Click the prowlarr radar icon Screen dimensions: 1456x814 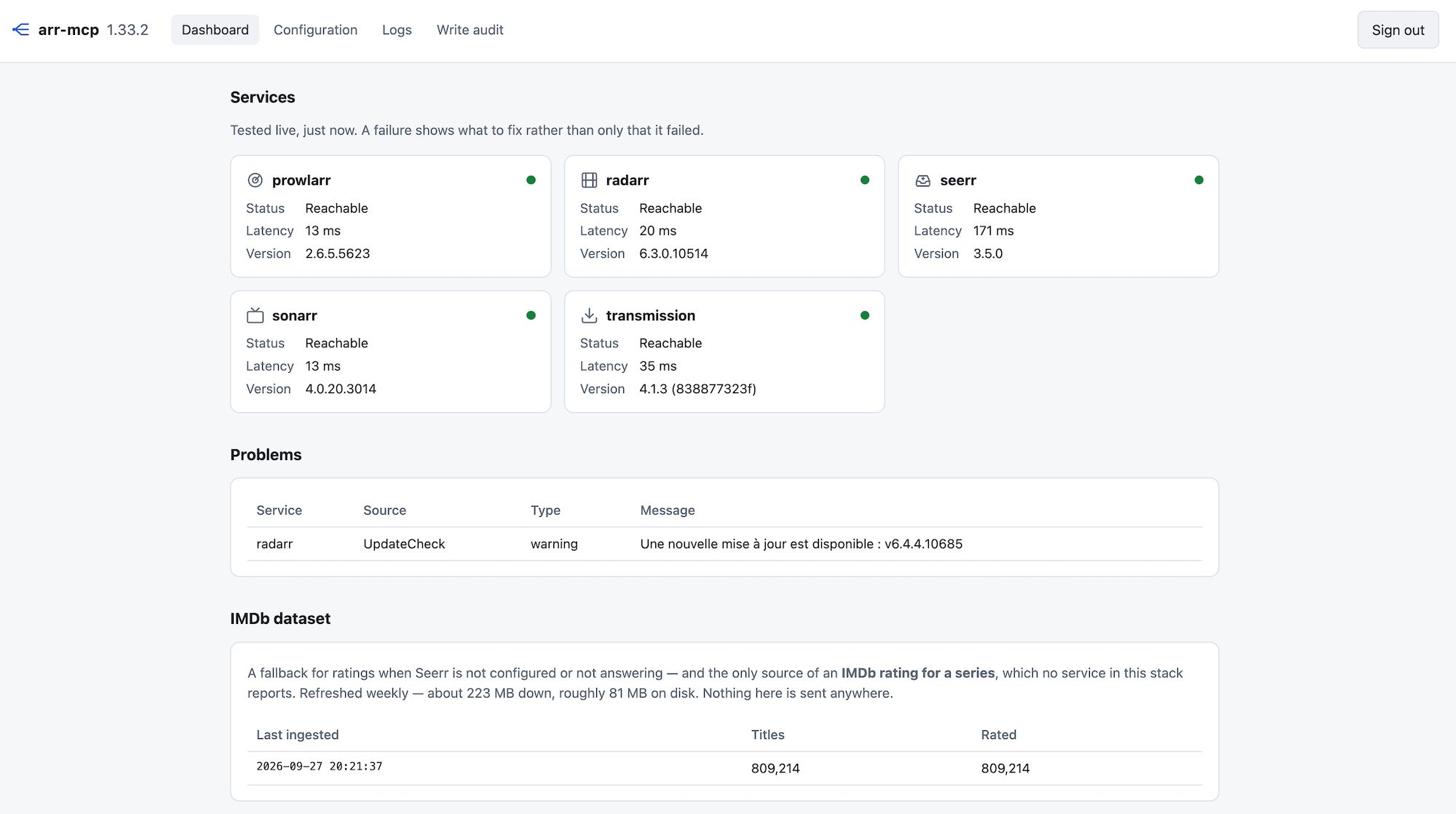(x=255, y=181)
